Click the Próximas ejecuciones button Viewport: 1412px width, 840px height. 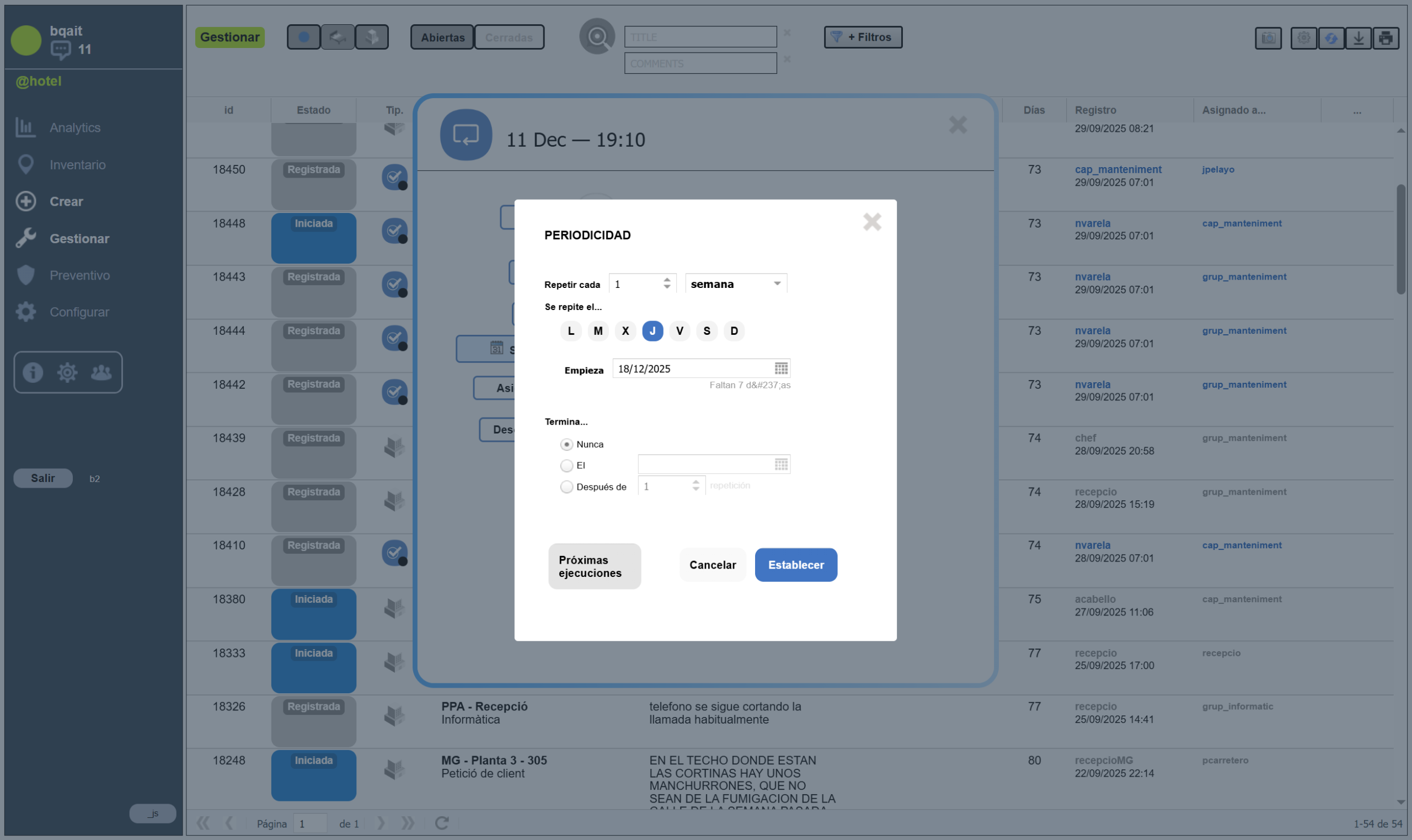[x=594, y=566]
